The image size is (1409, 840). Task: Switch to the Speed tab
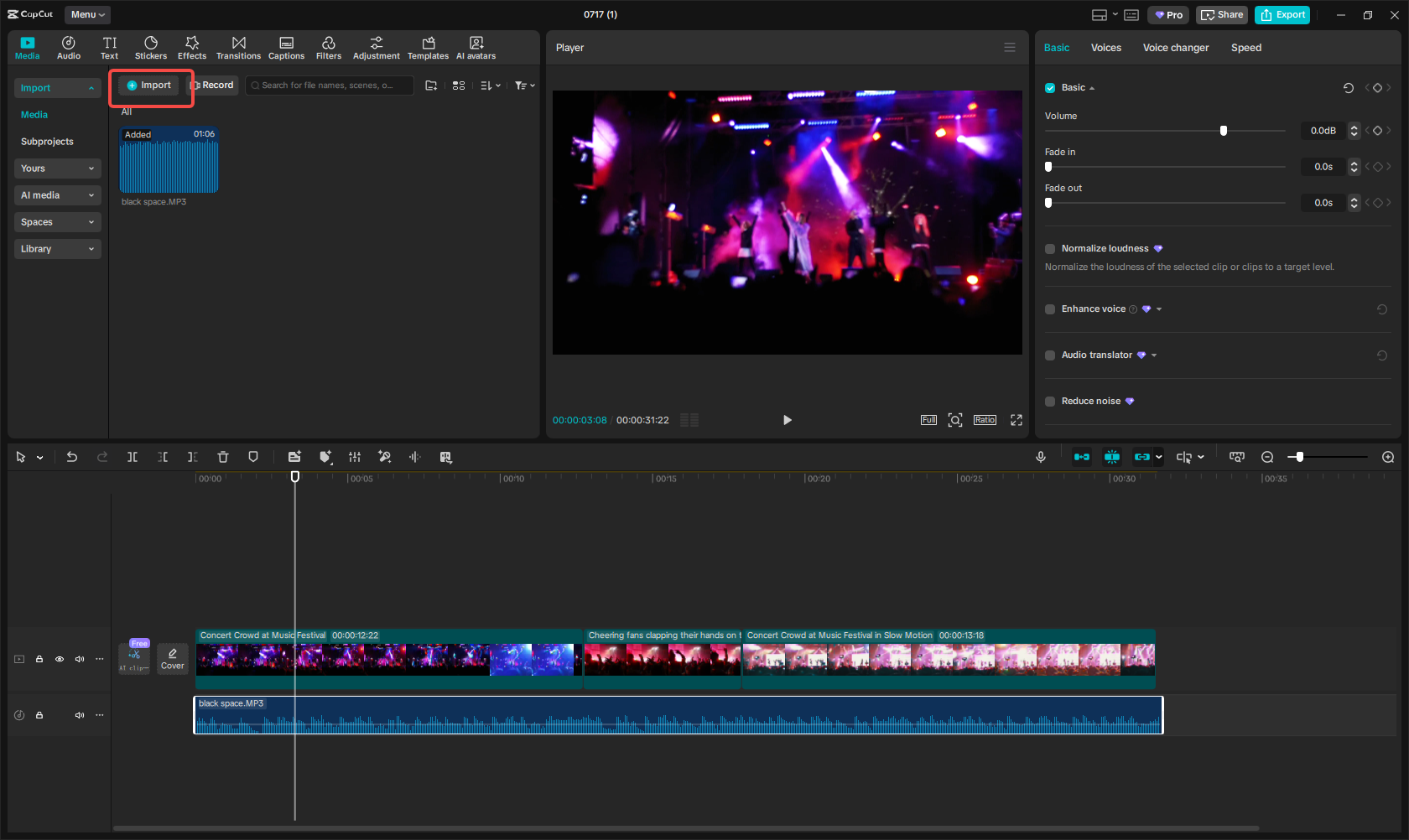point(1246,48)
